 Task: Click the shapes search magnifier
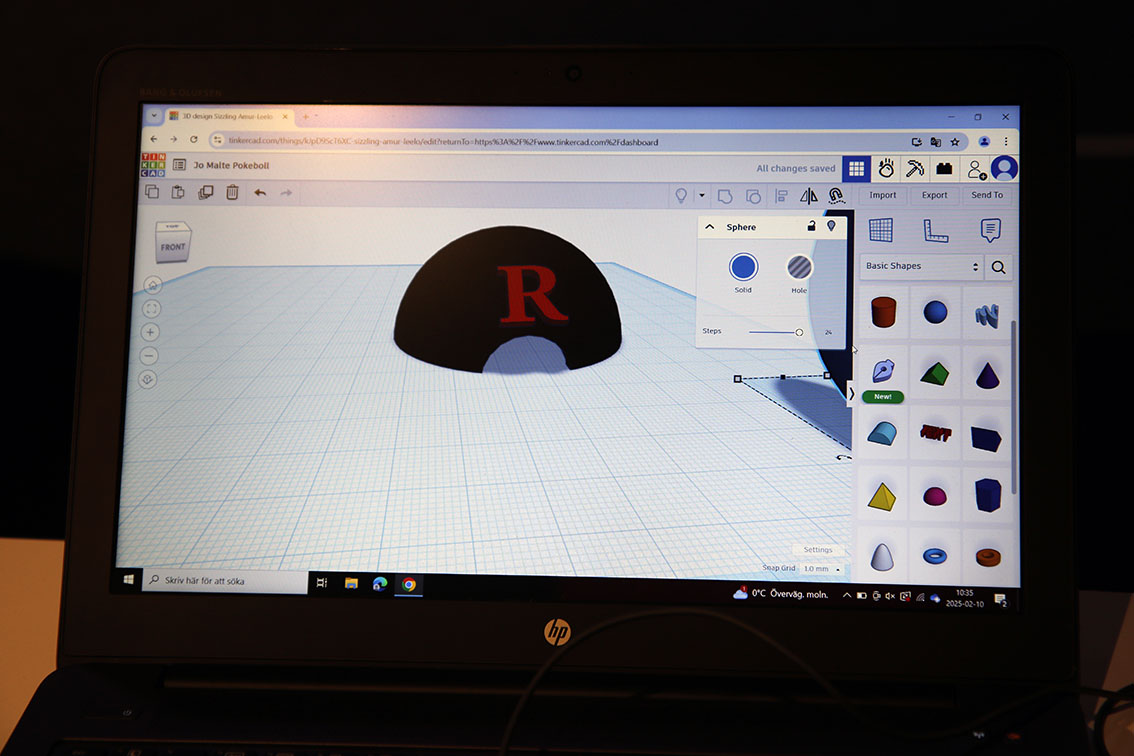pos(999,267)
